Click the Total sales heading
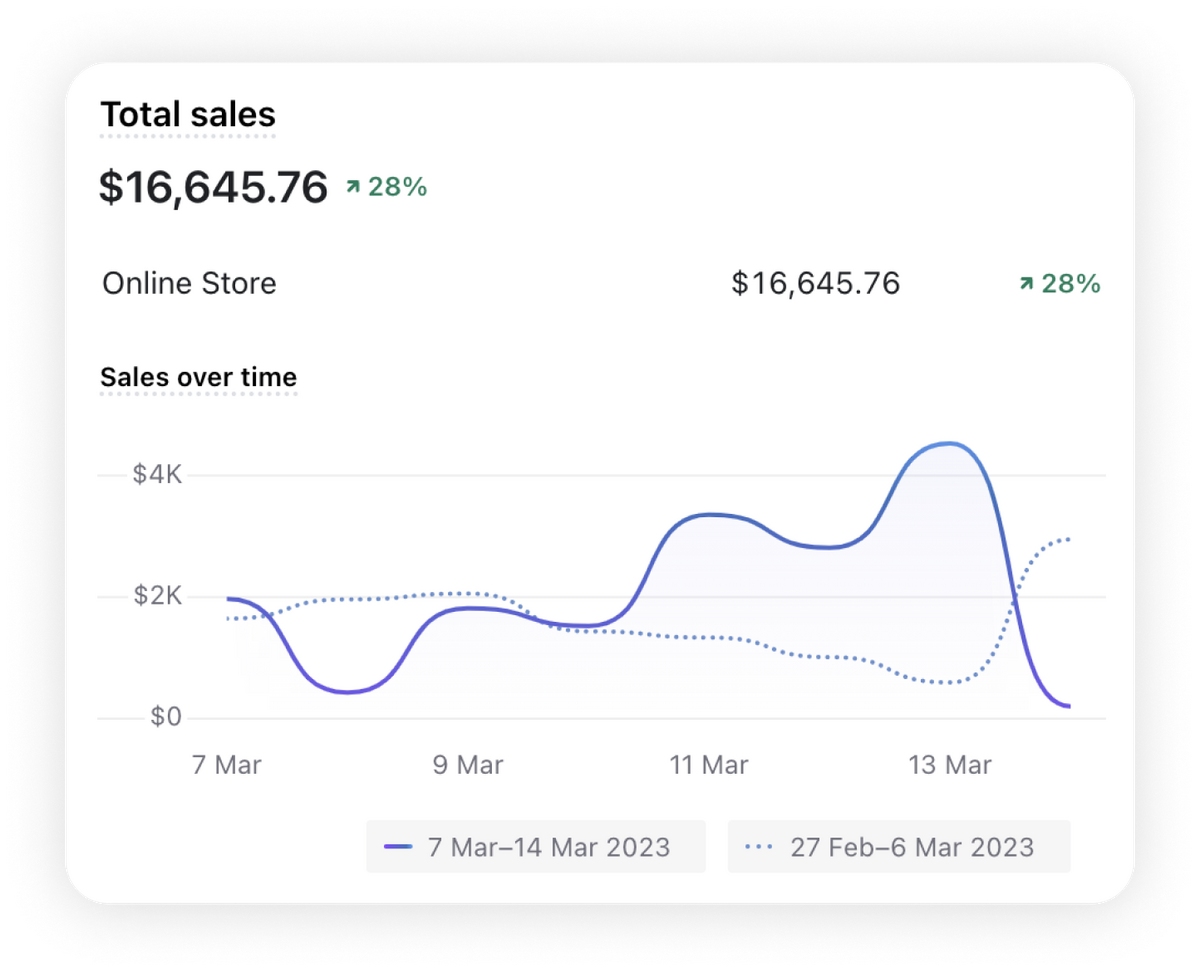The image size is (1200, 973). coord(188,115)
